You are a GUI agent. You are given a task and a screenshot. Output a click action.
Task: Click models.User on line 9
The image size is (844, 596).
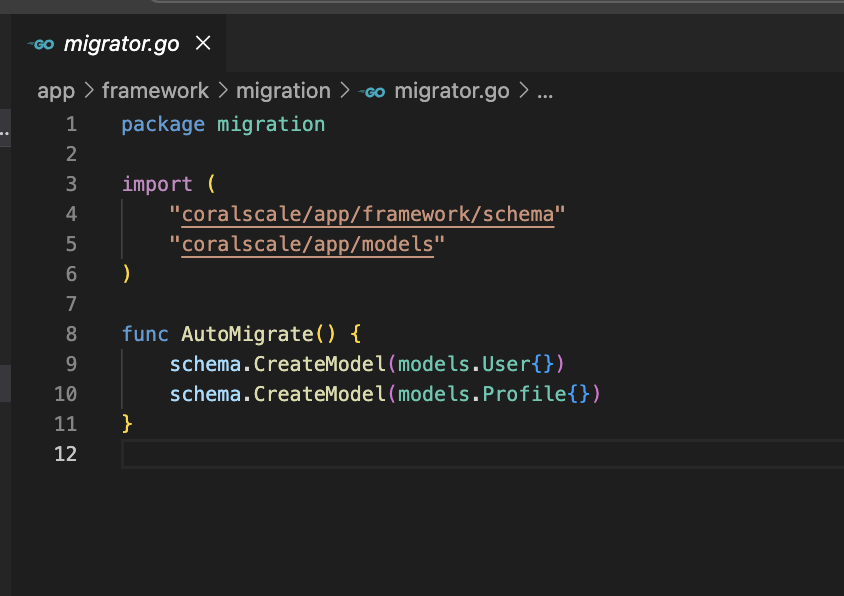[465, 364]
